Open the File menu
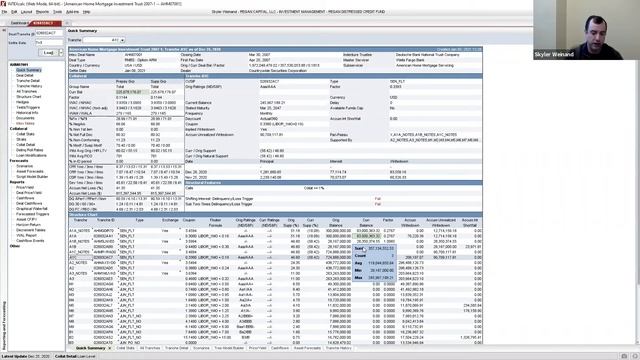Viewport: 640px width, 360px height. click(x=4, y=12)
